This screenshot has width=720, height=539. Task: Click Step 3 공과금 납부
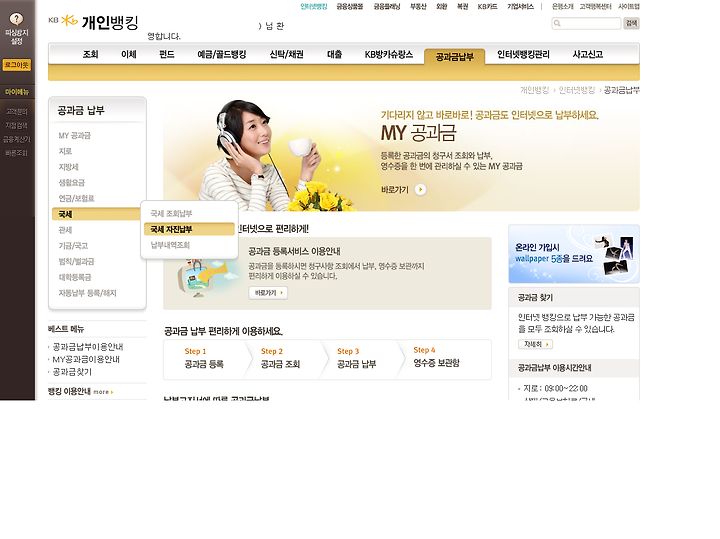point(356,359)
